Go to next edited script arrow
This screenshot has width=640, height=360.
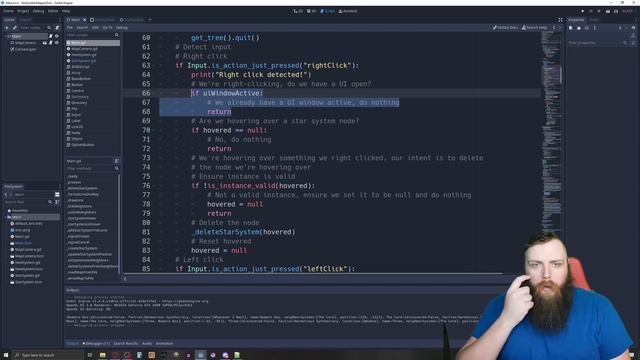(x=560, y=28)
